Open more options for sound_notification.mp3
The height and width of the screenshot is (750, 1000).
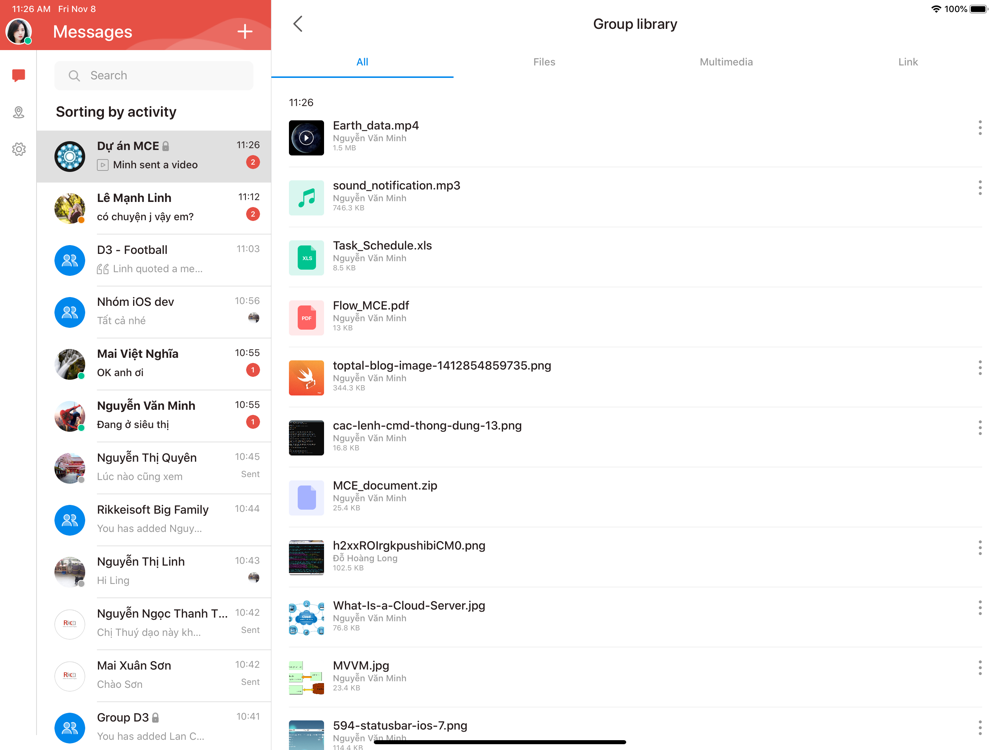[x=980, y=188]
